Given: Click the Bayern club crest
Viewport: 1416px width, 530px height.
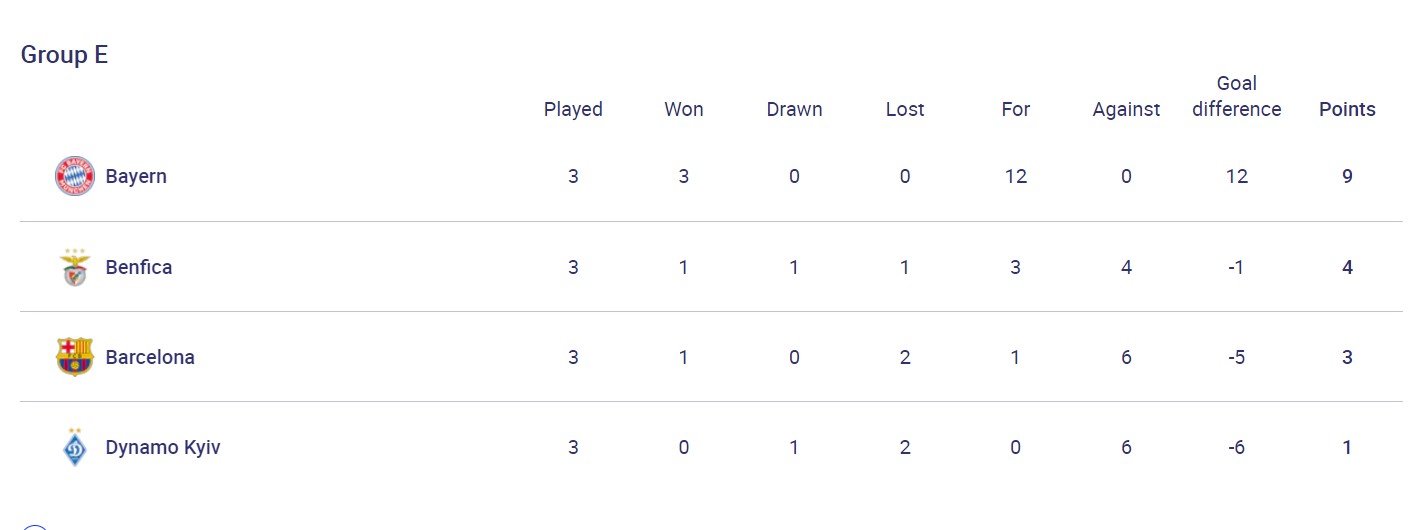Looking at the screenshot, I should click(x=74, y=176).
